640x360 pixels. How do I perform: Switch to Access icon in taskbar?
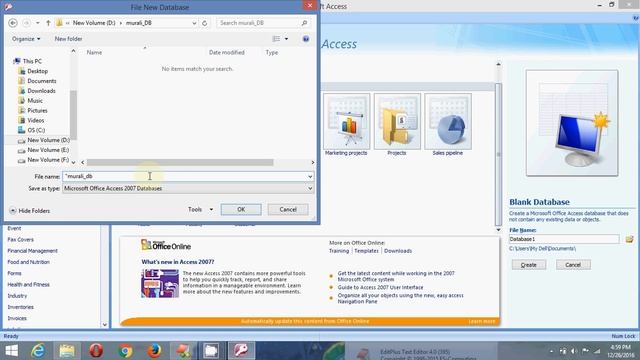coord(241,351)
